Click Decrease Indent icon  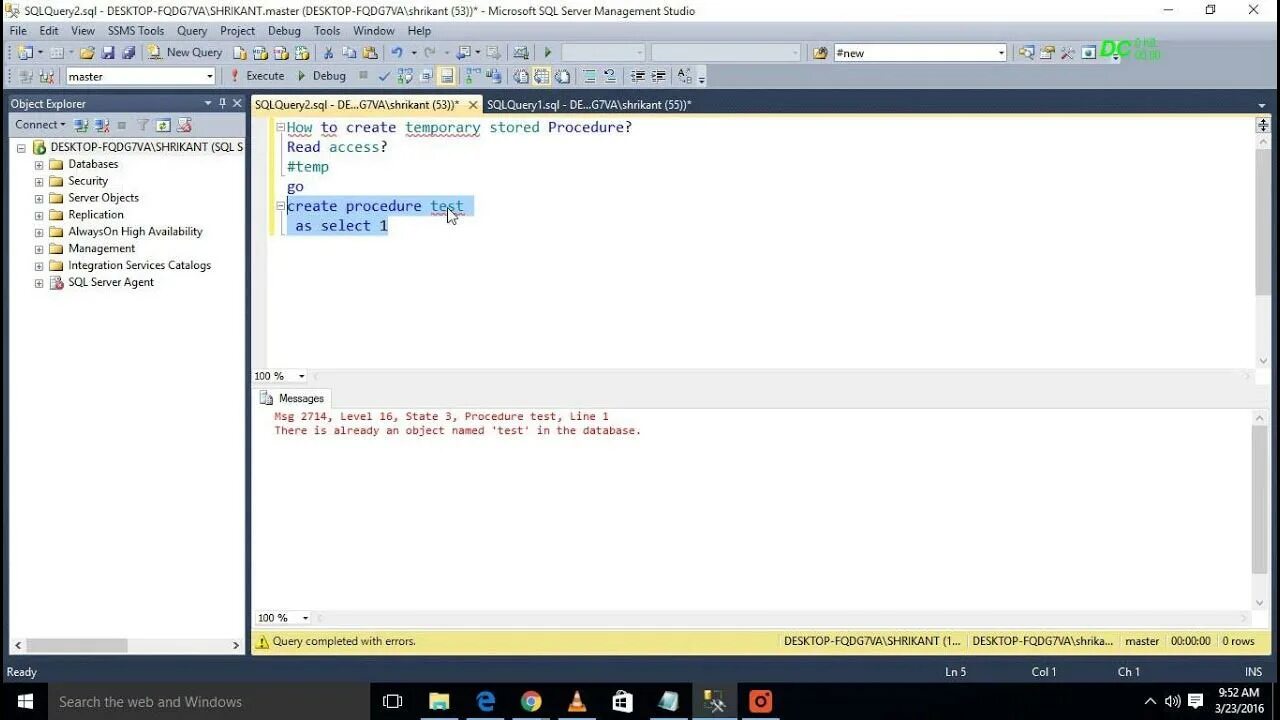637,76
